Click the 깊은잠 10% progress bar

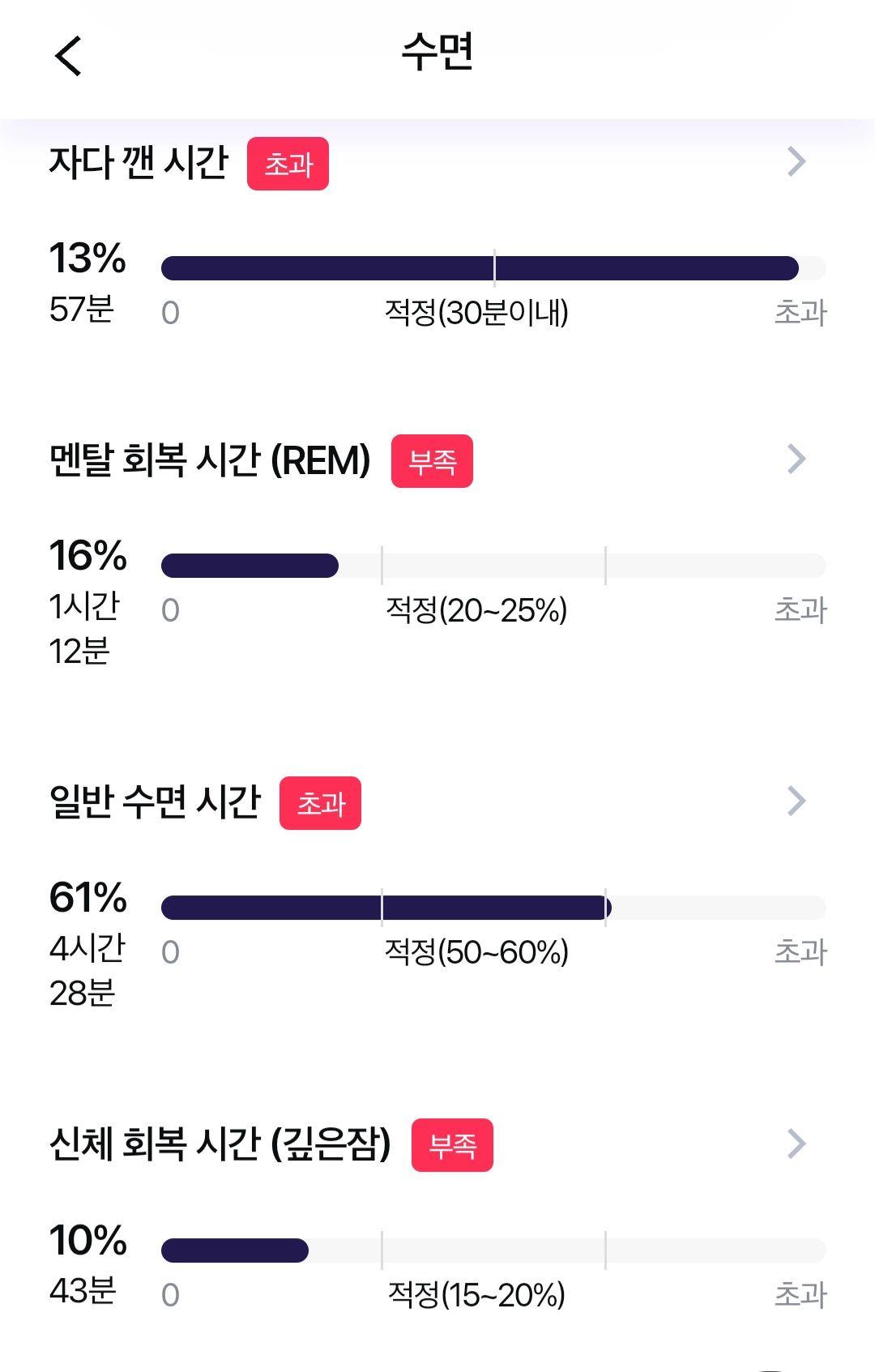pyautogui.click(x=493, y=1250)
